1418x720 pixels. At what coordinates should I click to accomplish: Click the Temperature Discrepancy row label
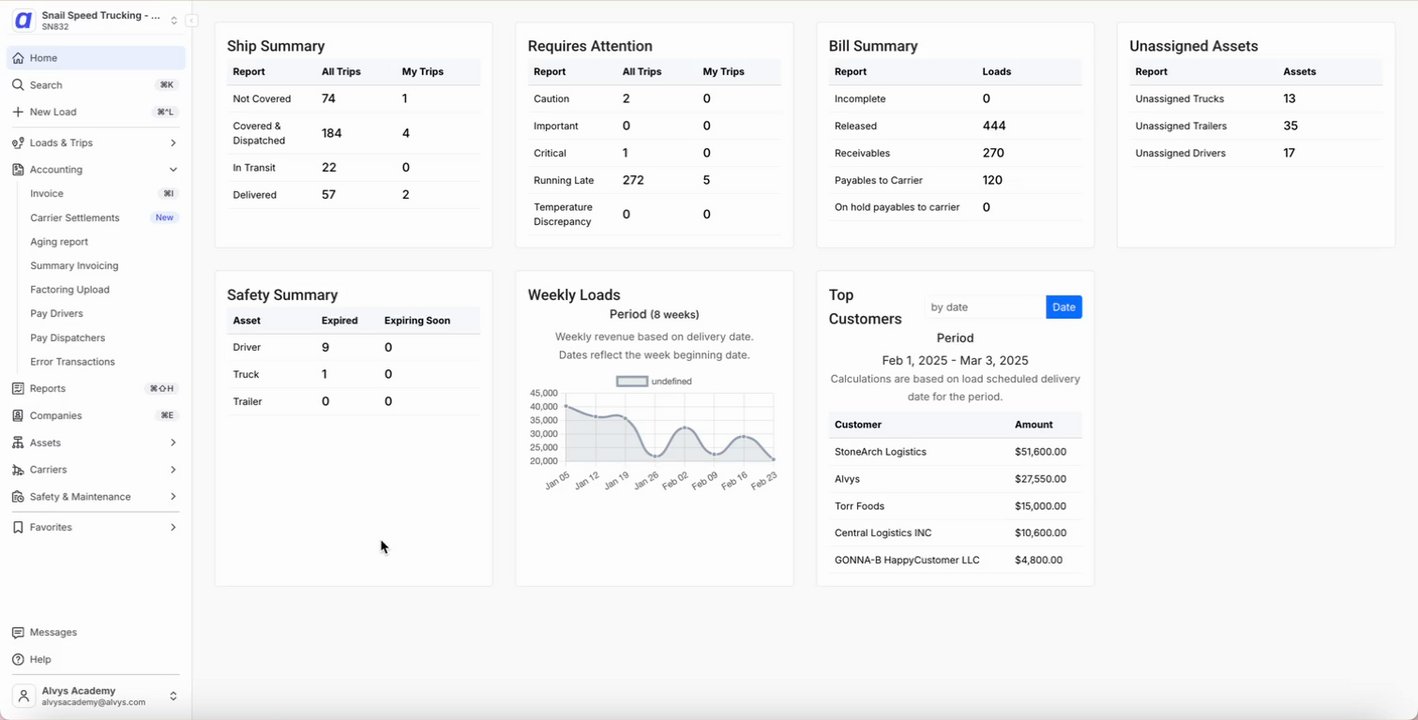(563, 214)
